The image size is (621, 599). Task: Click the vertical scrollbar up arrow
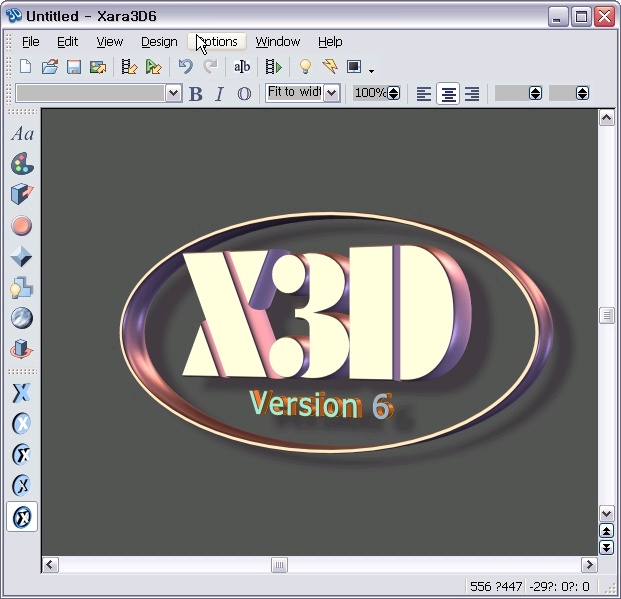(x=607, y=117)
